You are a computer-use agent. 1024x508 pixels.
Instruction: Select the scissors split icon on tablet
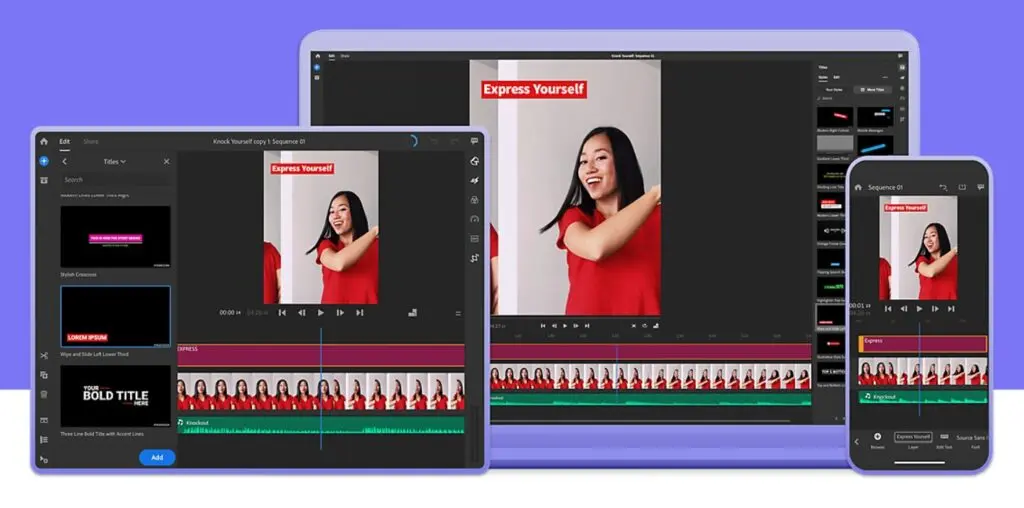[44, 356]
